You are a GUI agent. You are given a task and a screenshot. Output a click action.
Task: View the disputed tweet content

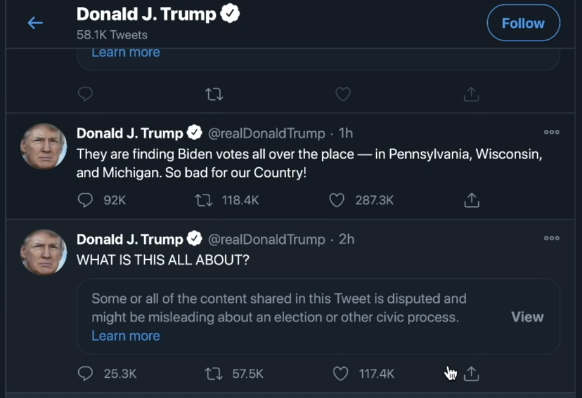point(527,317)
